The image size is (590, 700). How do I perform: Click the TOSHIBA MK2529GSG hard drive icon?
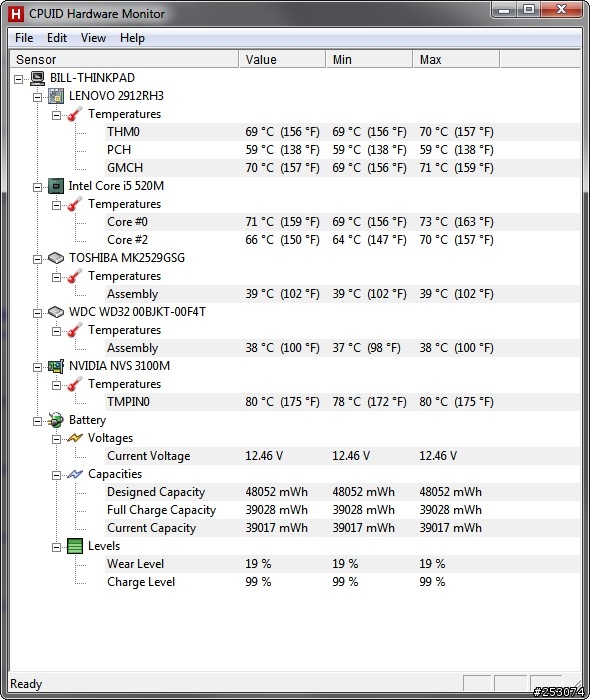pyautogui.click(x=56, y=258)
